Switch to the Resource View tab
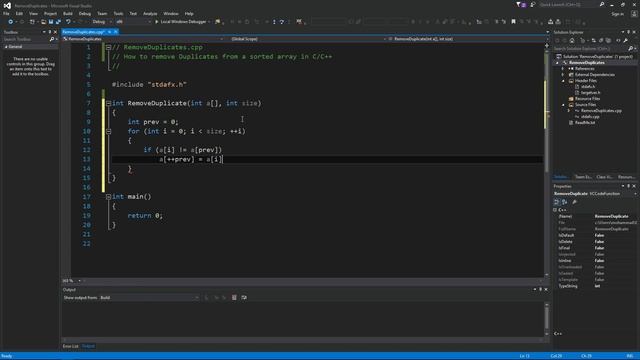 626,177
